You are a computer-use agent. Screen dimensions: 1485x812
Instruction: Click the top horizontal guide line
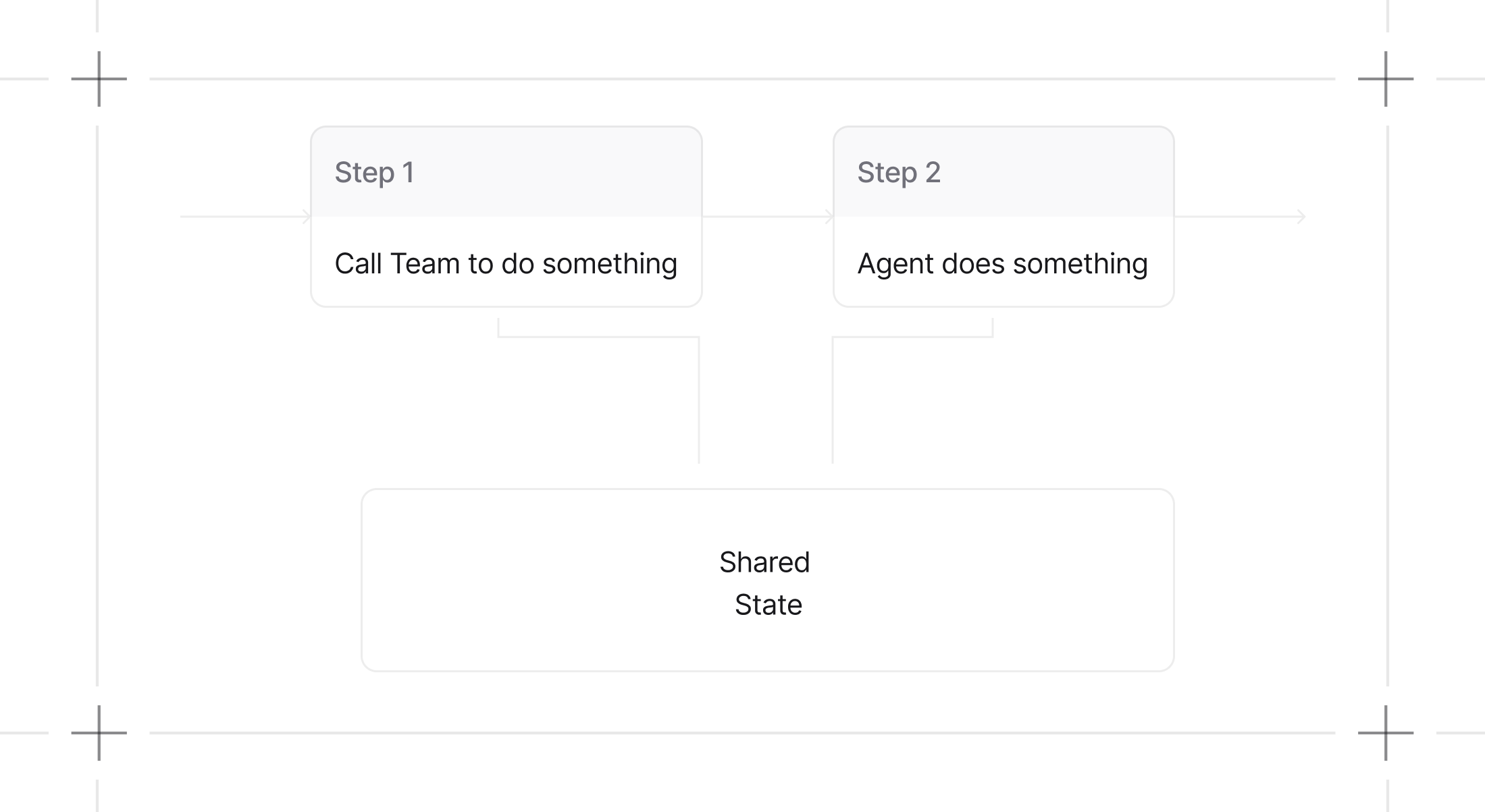[x=743, y=79]
